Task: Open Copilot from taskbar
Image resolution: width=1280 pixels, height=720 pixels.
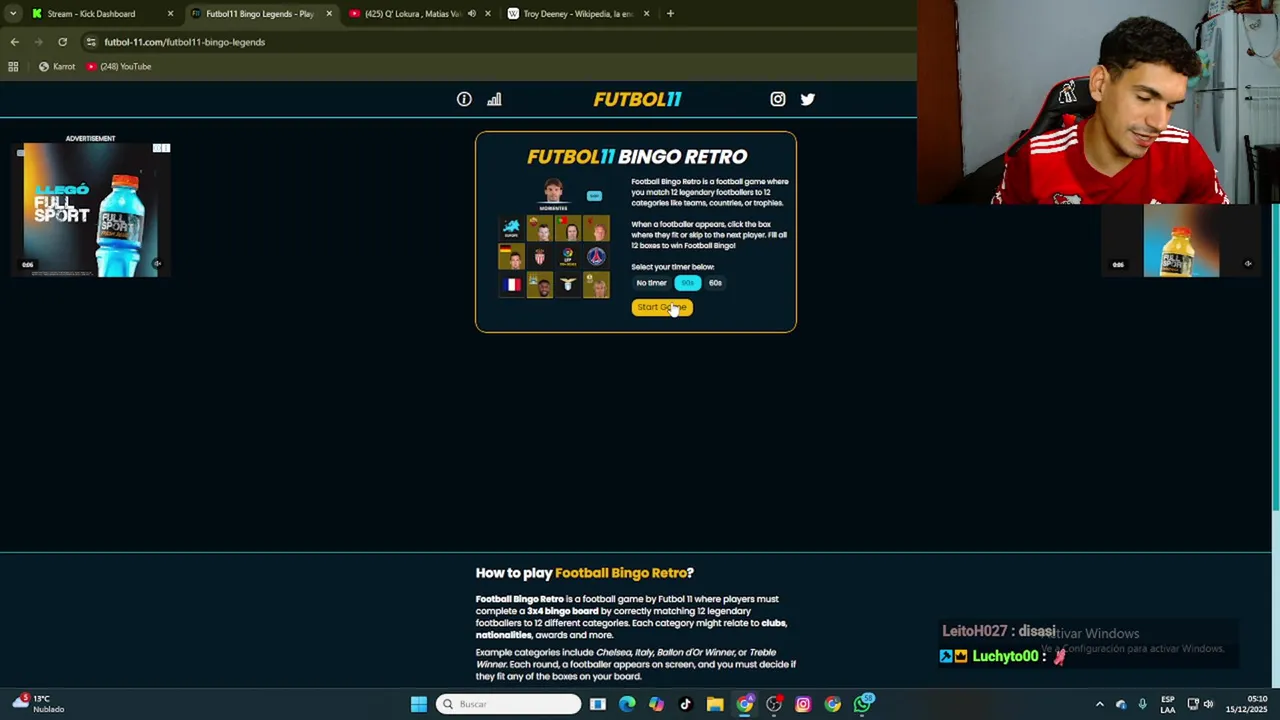Action: click(x=656, y=704)
